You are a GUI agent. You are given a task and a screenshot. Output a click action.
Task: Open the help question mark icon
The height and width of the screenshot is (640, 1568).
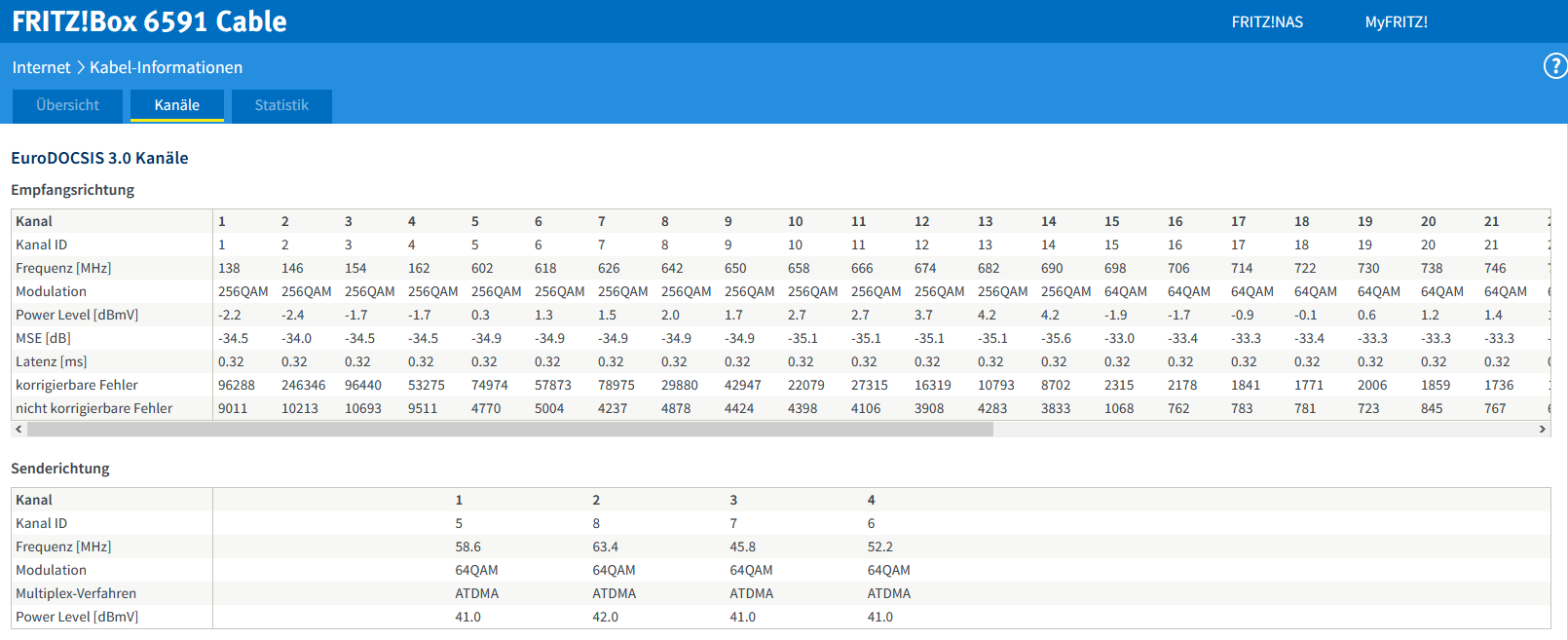pos(1555,66)
